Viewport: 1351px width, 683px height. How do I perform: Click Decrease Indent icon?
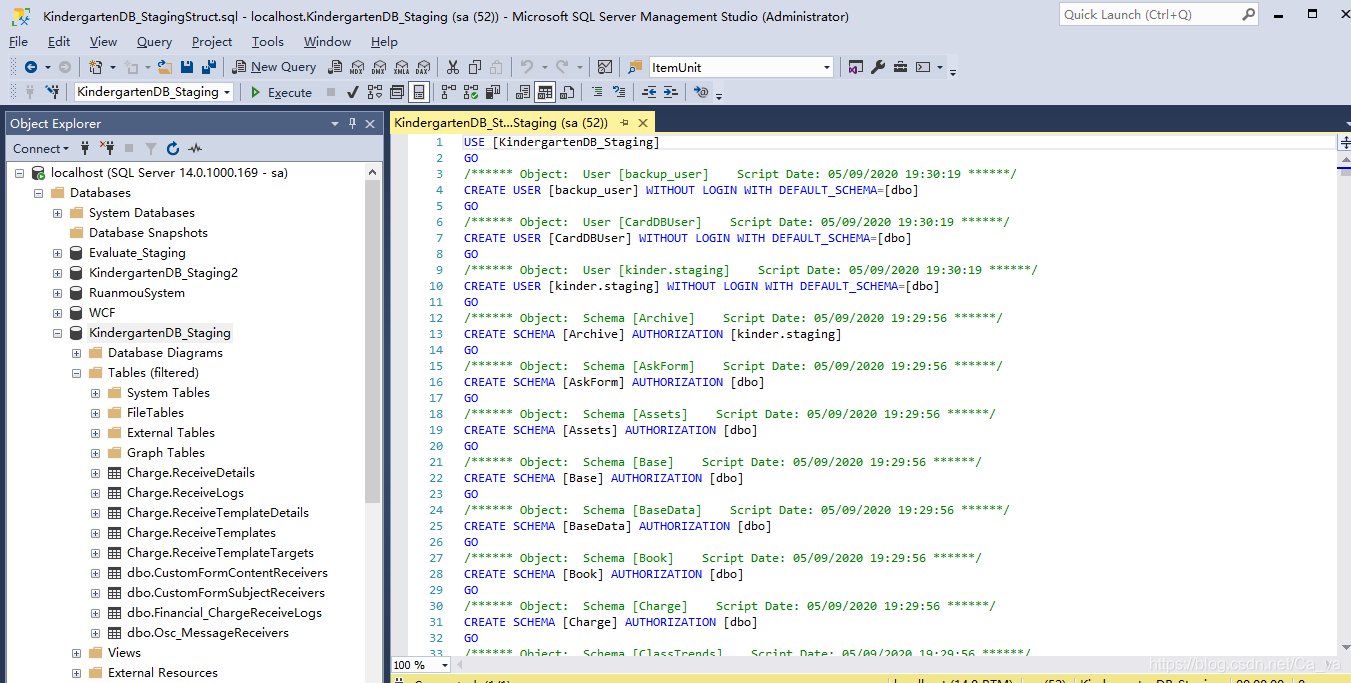(649, 92)
